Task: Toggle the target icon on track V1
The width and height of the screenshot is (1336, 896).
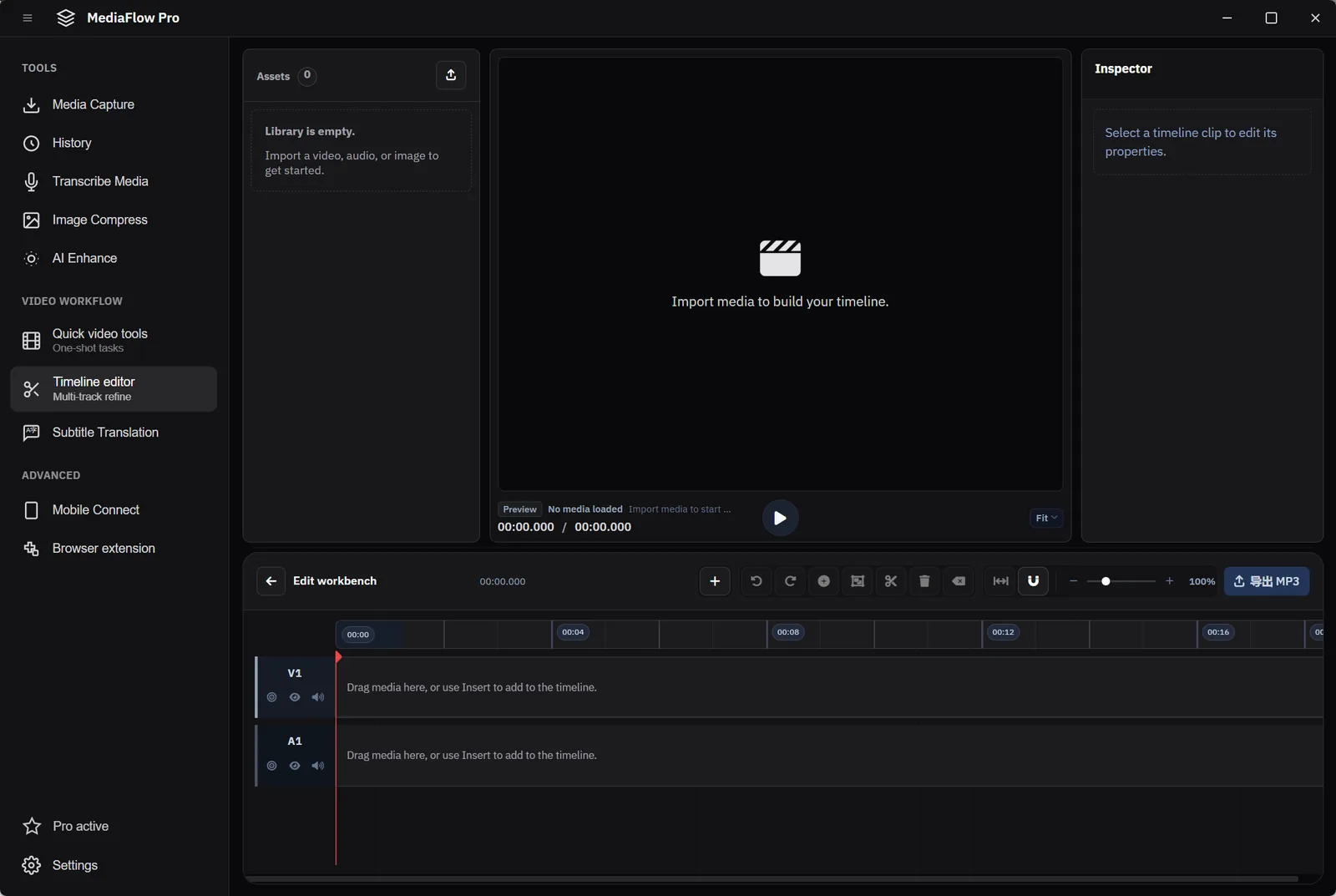Action: click(271, 697)
